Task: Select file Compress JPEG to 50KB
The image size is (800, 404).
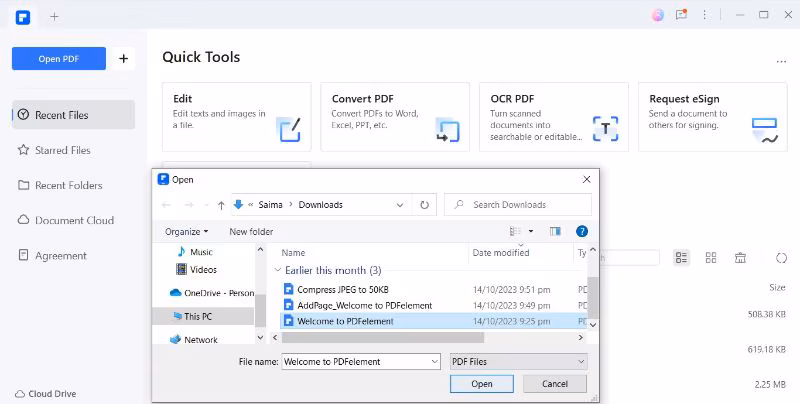Action: 343,290
